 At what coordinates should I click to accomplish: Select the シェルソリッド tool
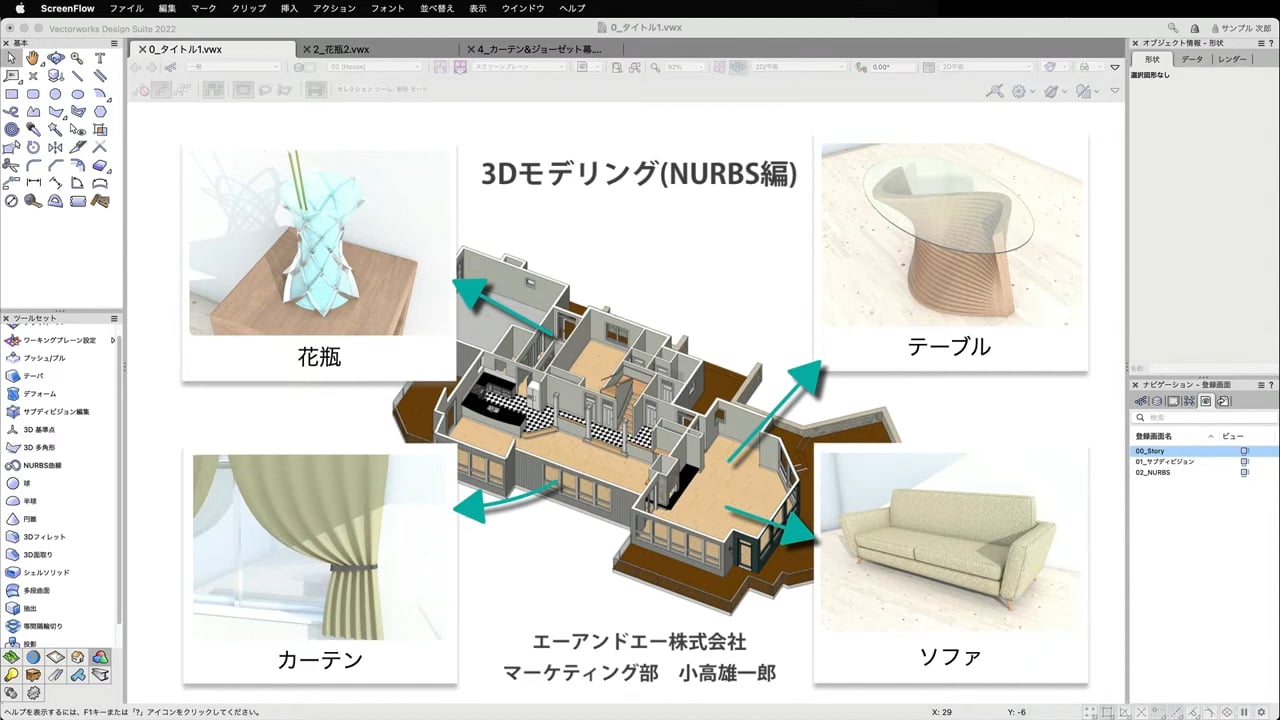(x=46, y=573)
